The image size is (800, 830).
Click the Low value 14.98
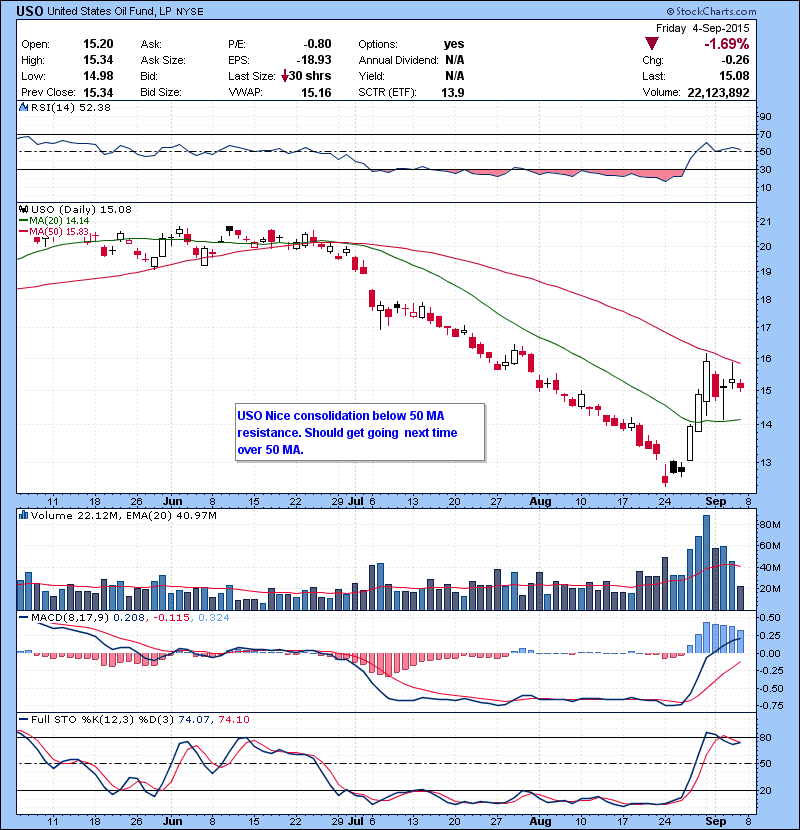98,76
